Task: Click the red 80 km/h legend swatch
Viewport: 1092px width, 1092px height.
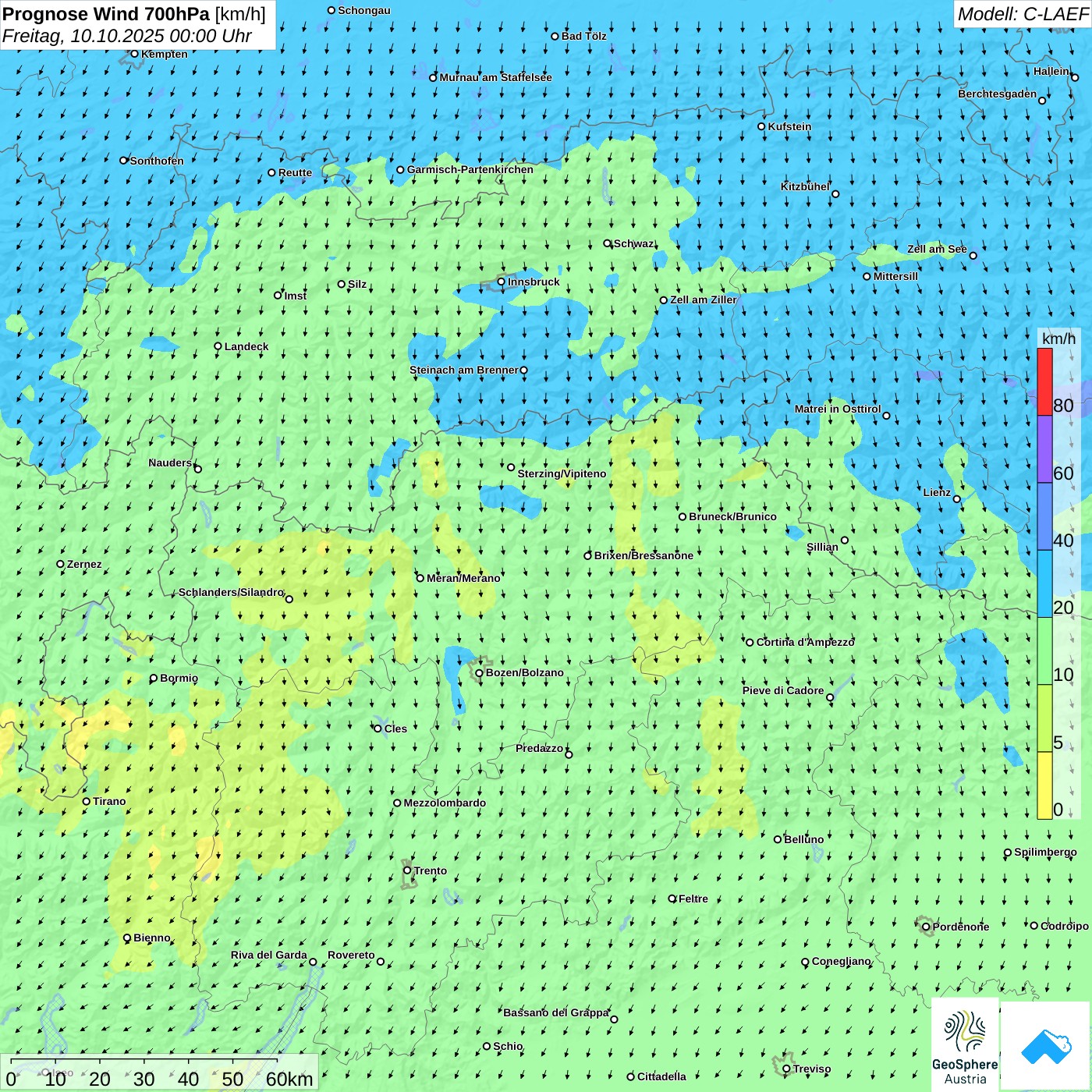Action: click(x=1044, y=381)
